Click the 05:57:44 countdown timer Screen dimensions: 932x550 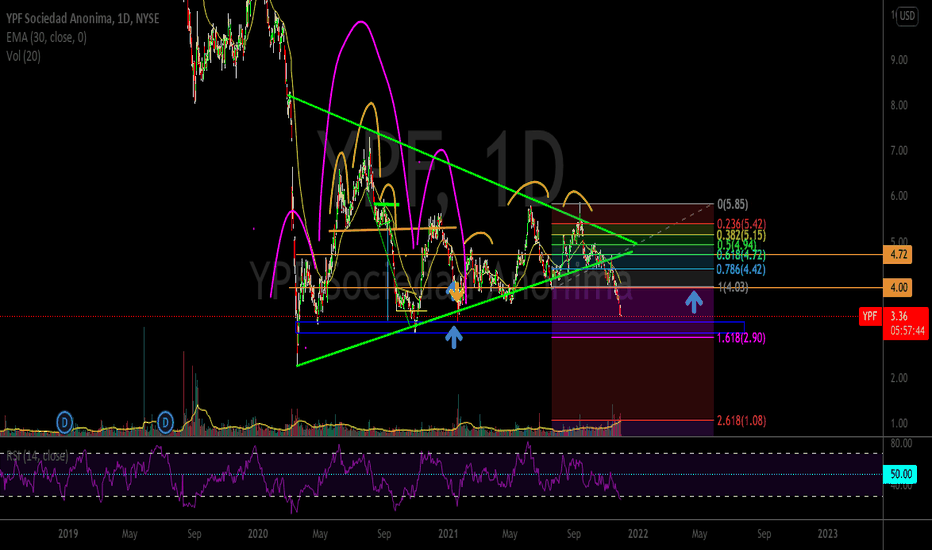point(908,331)
